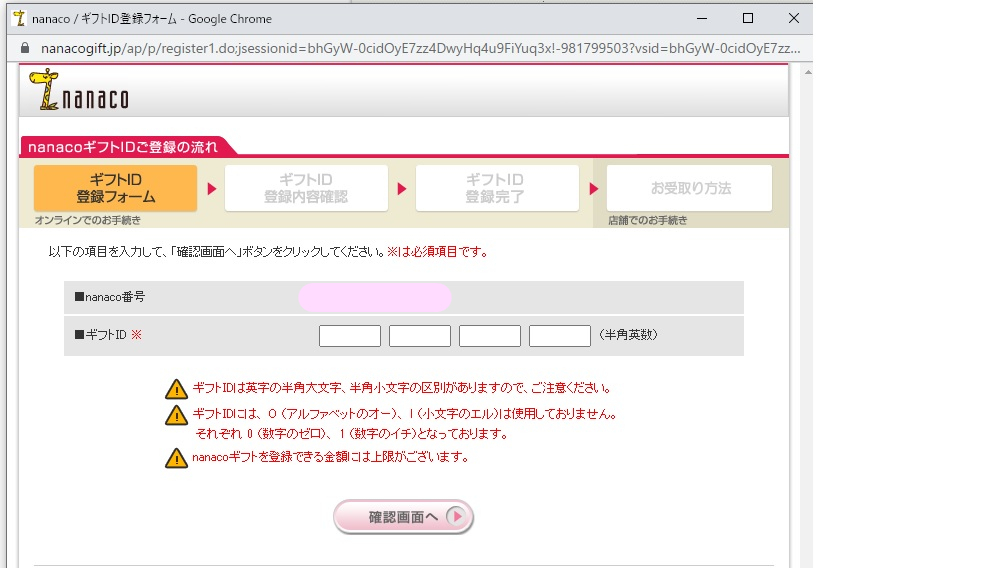Screen dimensions: 1008x568
Task: Select the お受取り方法 step
Action: coord(690,188)
